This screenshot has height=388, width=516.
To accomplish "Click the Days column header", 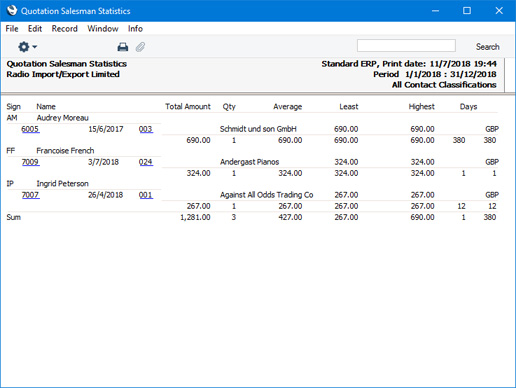I will click(x=468, y=107).
